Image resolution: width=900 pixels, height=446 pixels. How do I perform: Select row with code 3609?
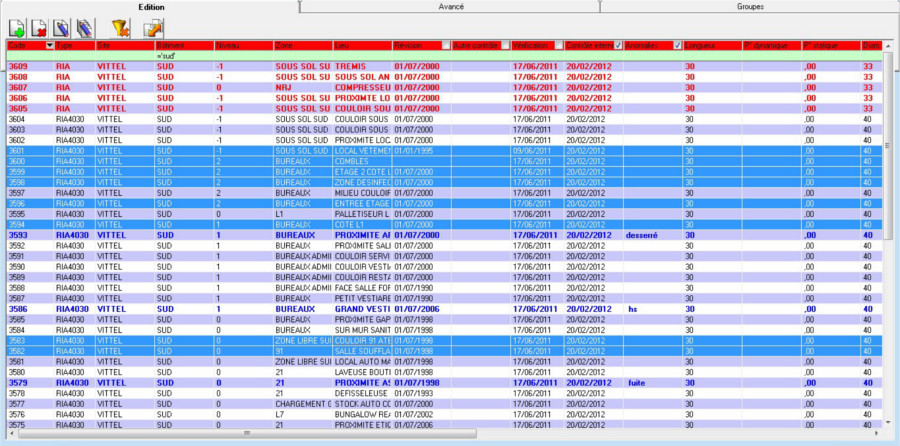pyautogui.click(x=445, y=66)
